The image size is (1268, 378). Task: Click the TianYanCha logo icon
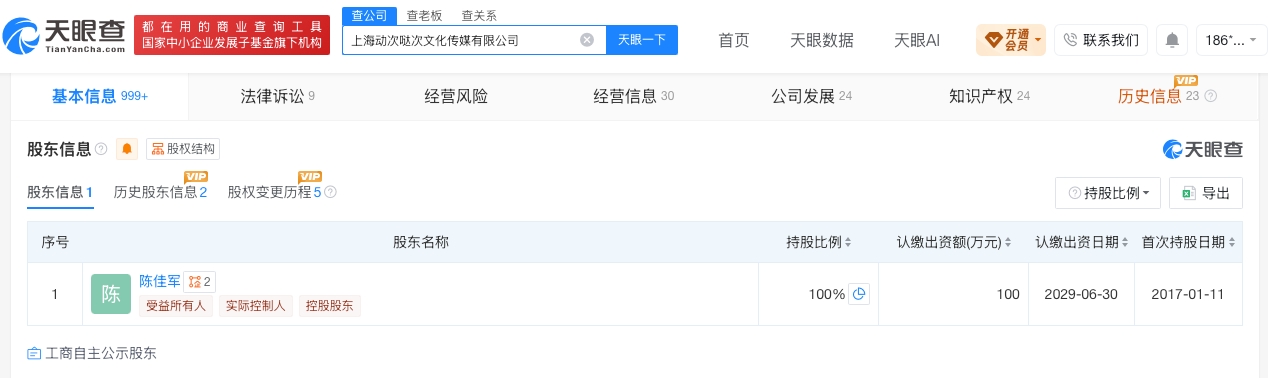[21, 40]
